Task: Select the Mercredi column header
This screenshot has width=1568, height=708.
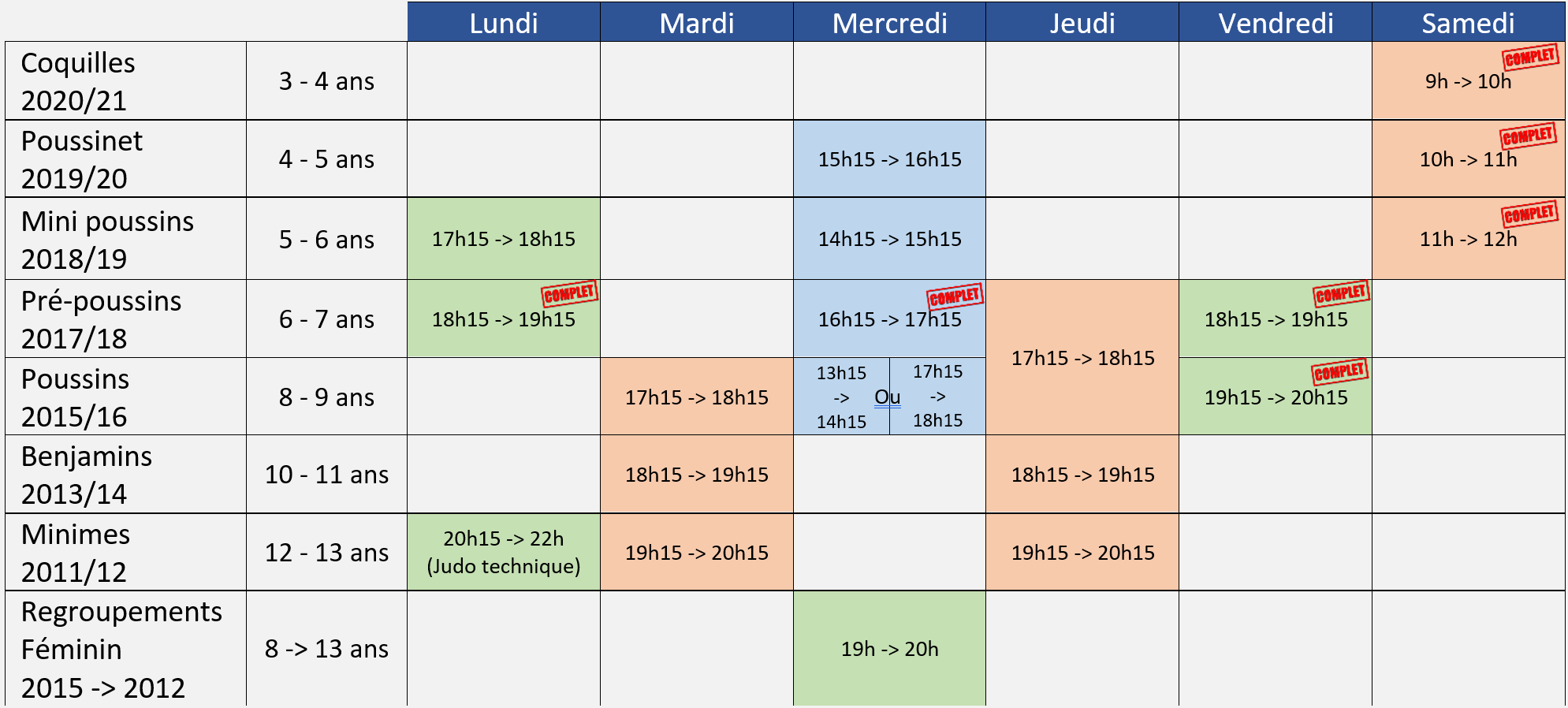Action: [x=889, y=22]
